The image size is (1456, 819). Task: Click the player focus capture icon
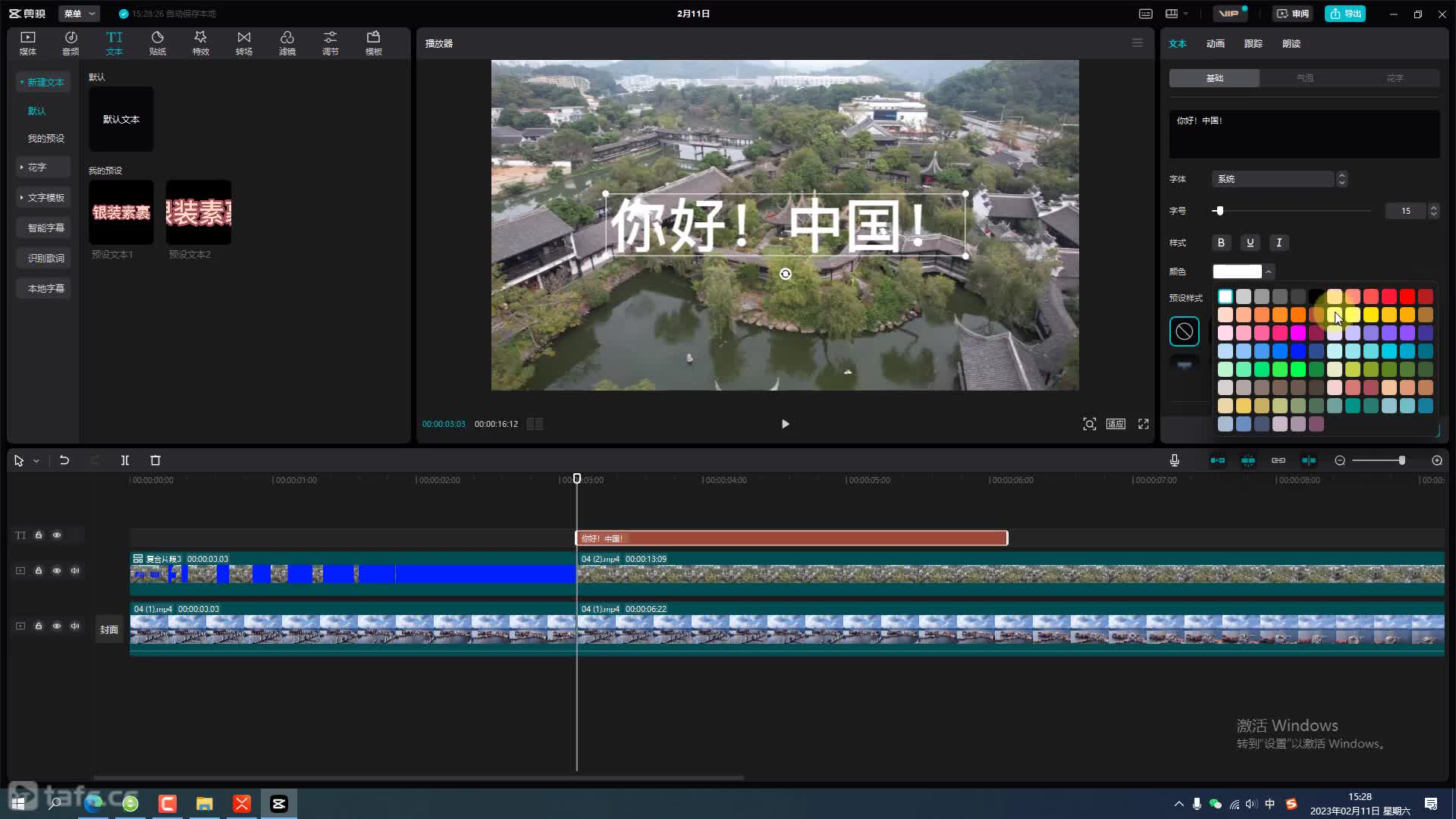(x=1090, y=424)
